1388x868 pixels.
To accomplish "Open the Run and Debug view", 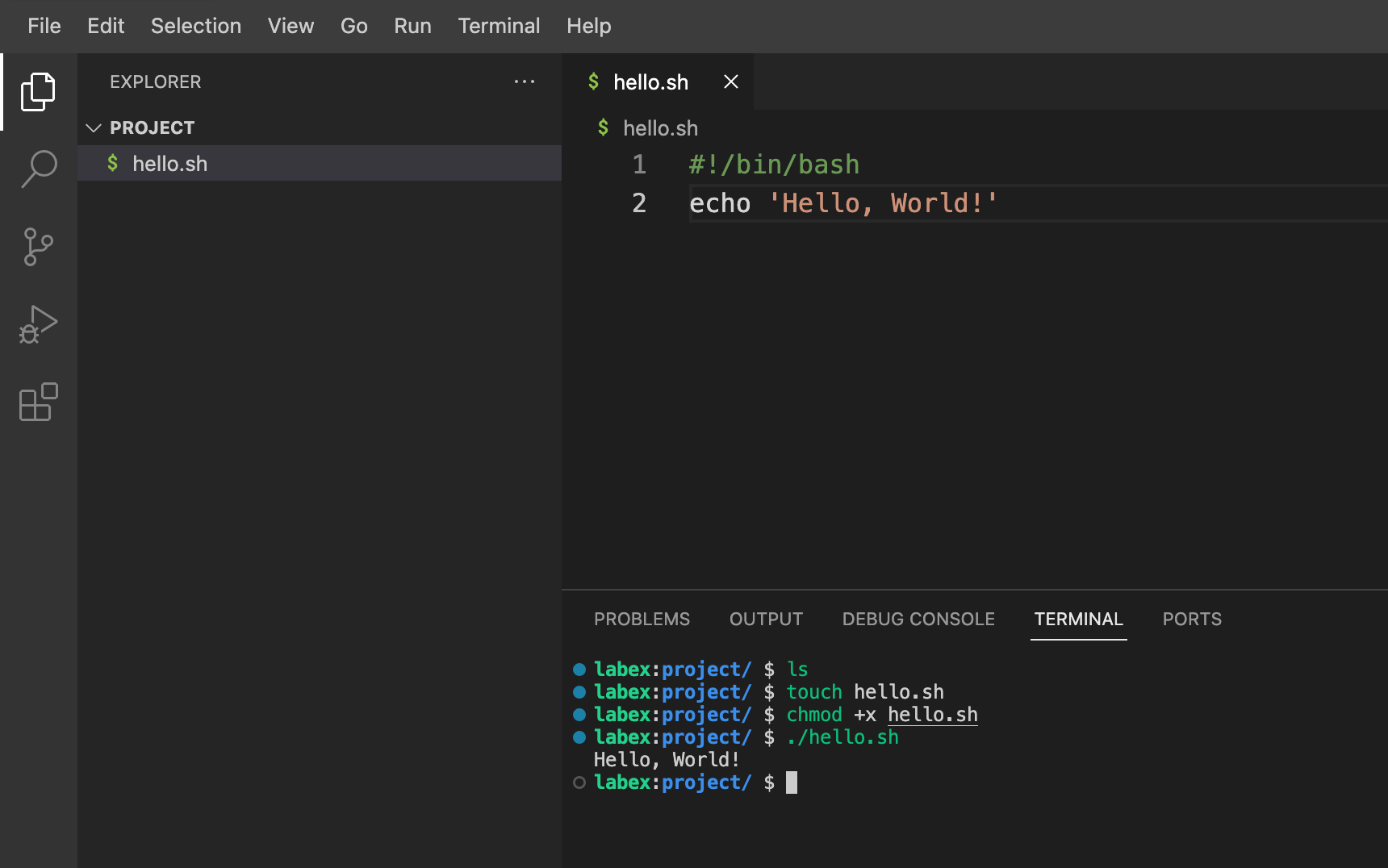I will [x=38, y=324].
